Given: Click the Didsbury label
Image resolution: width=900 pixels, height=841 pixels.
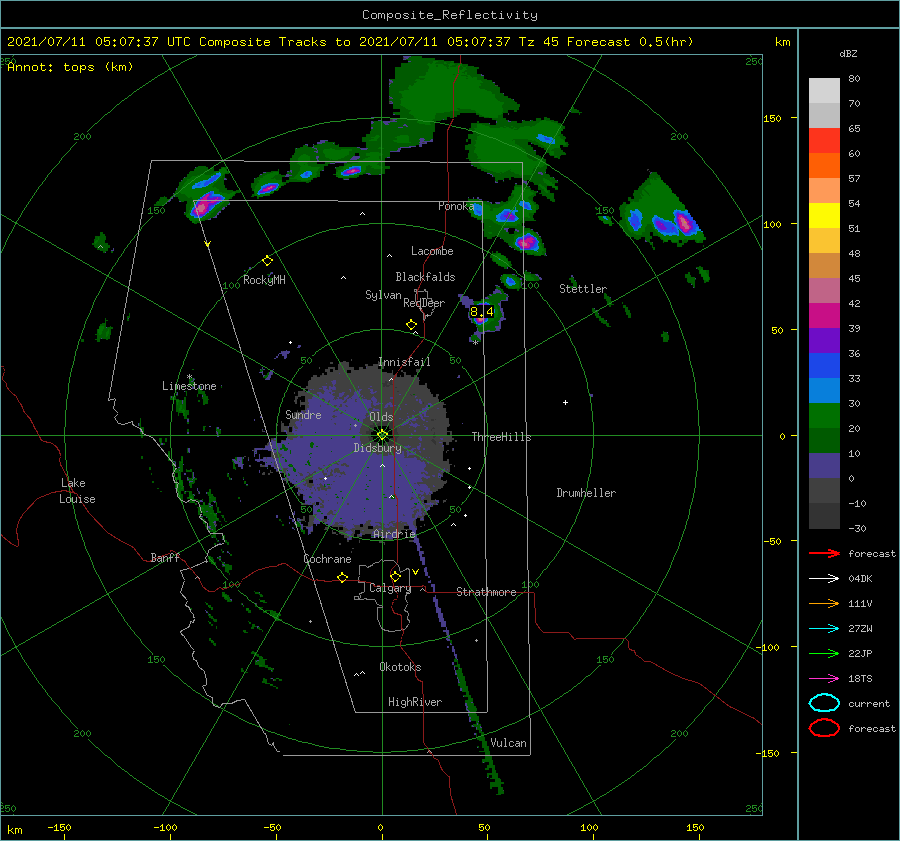Looking at the screenshot, I should point(378,448).
